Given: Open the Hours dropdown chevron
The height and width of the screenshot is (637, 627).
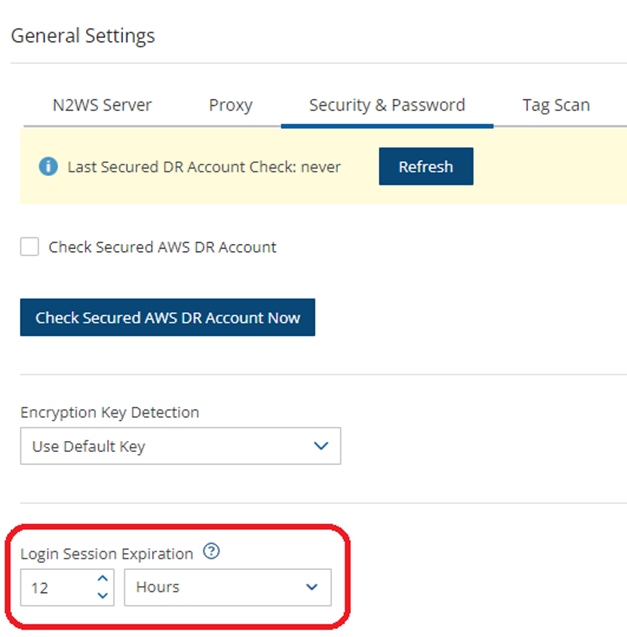Looking at the screenshot, I should (312, 587).
